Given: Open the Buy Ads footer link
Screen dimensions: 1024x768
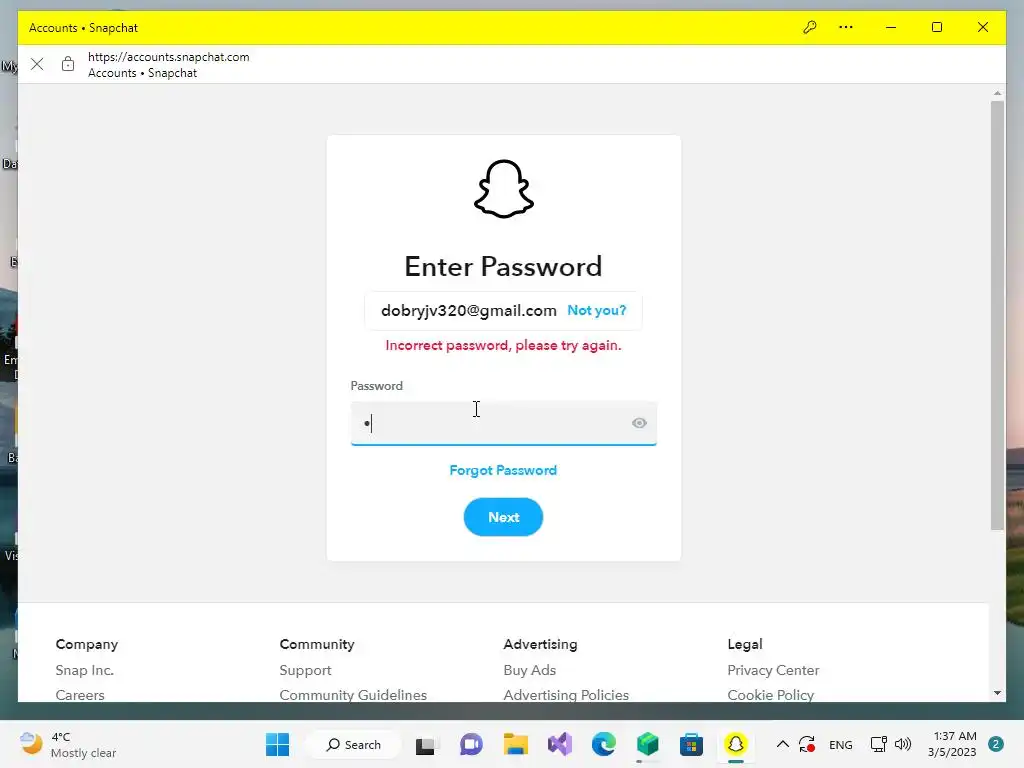Looking at the screenshot, I should tap(529, 670).
